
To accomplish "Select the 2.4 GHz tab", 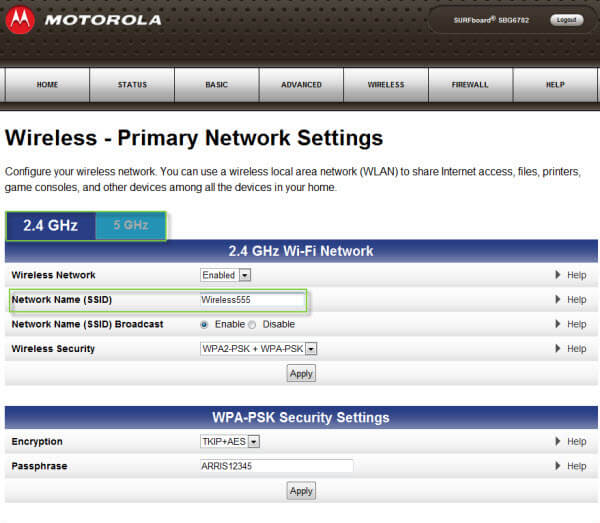I will [50, 225].
